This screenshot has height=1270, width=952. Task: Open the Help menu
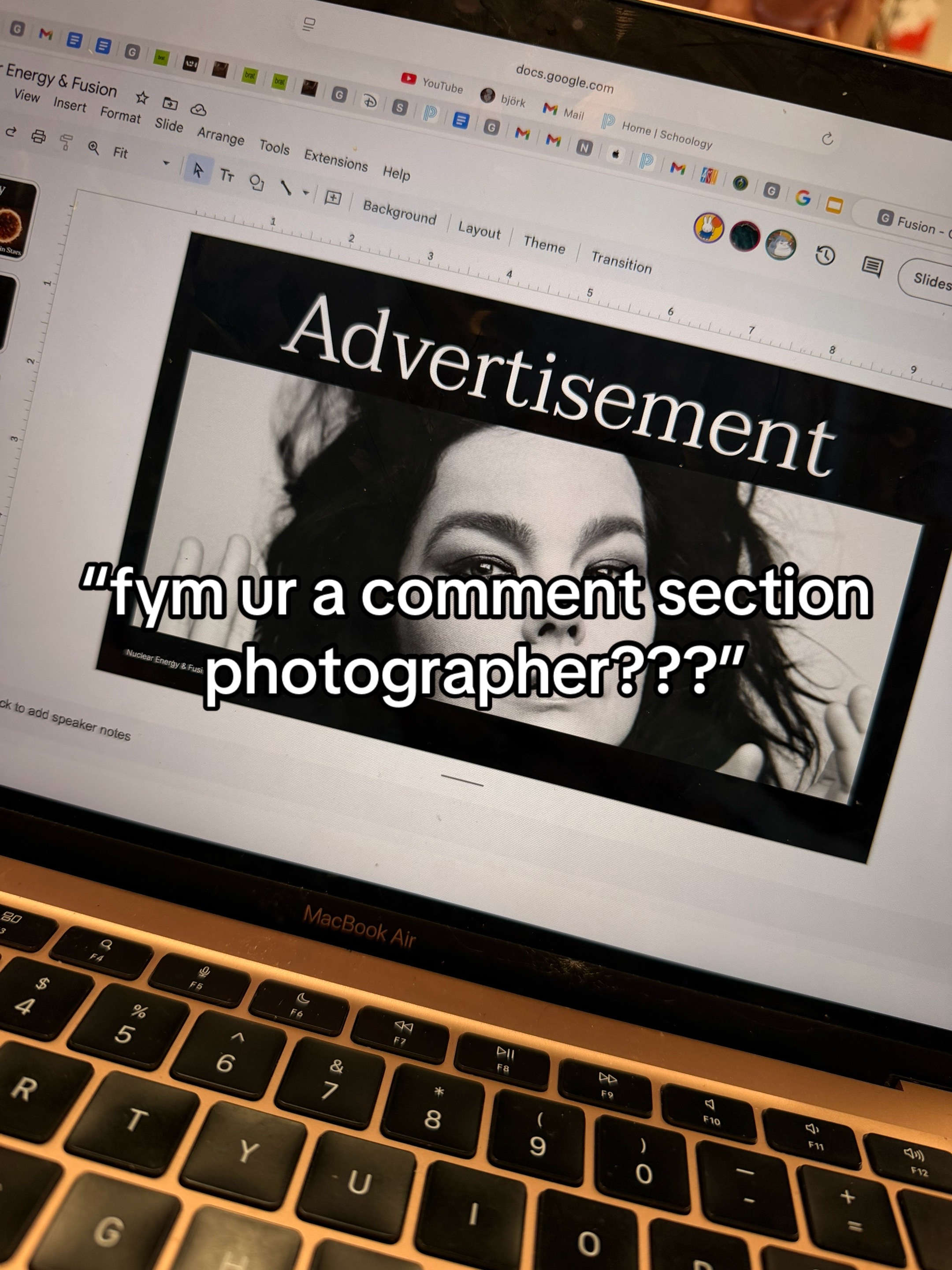pos(397,172)
